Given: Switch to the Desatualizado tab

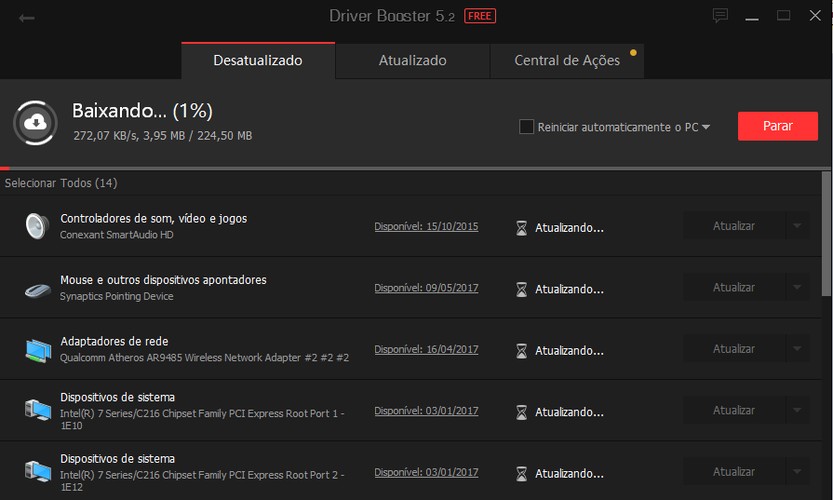Looking at the screenshot, I should point(258,61).
